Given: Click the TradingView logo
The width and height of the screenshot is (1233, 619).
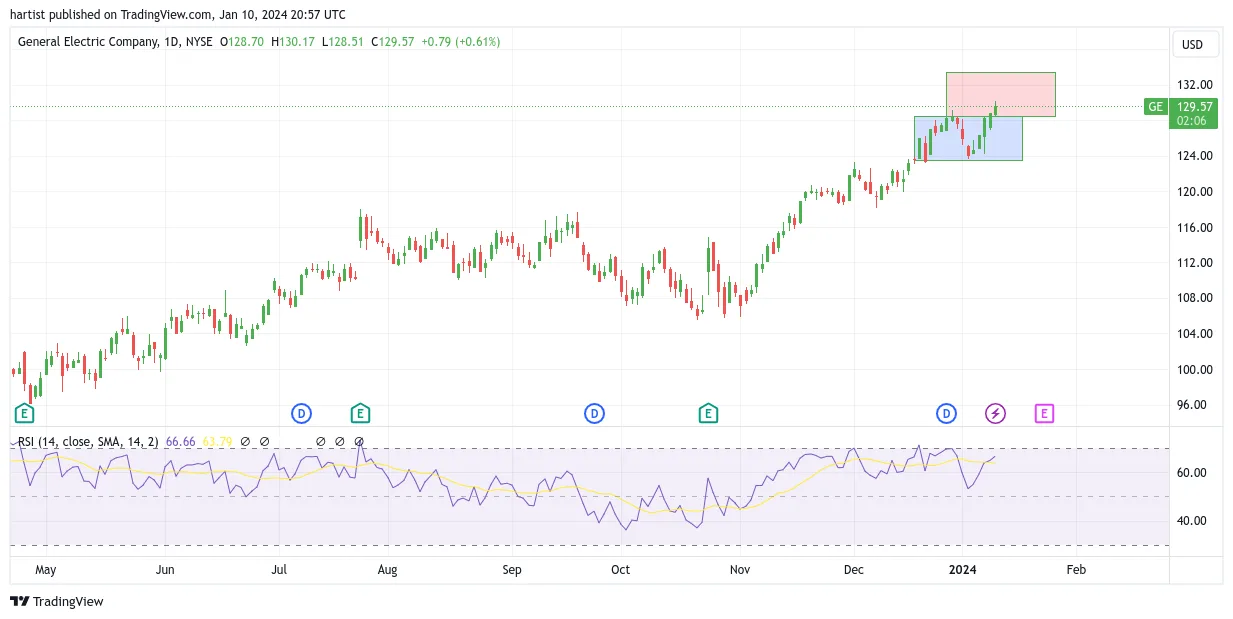Looking at the screenshot, I should click(57, 601).
